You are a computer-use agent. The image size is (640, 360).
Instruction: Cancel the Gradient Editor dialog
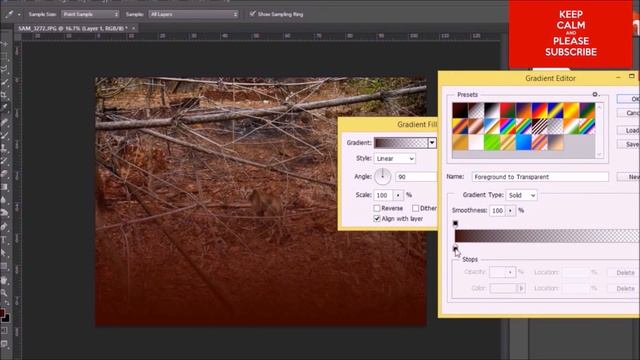click(x=629, y=113)
